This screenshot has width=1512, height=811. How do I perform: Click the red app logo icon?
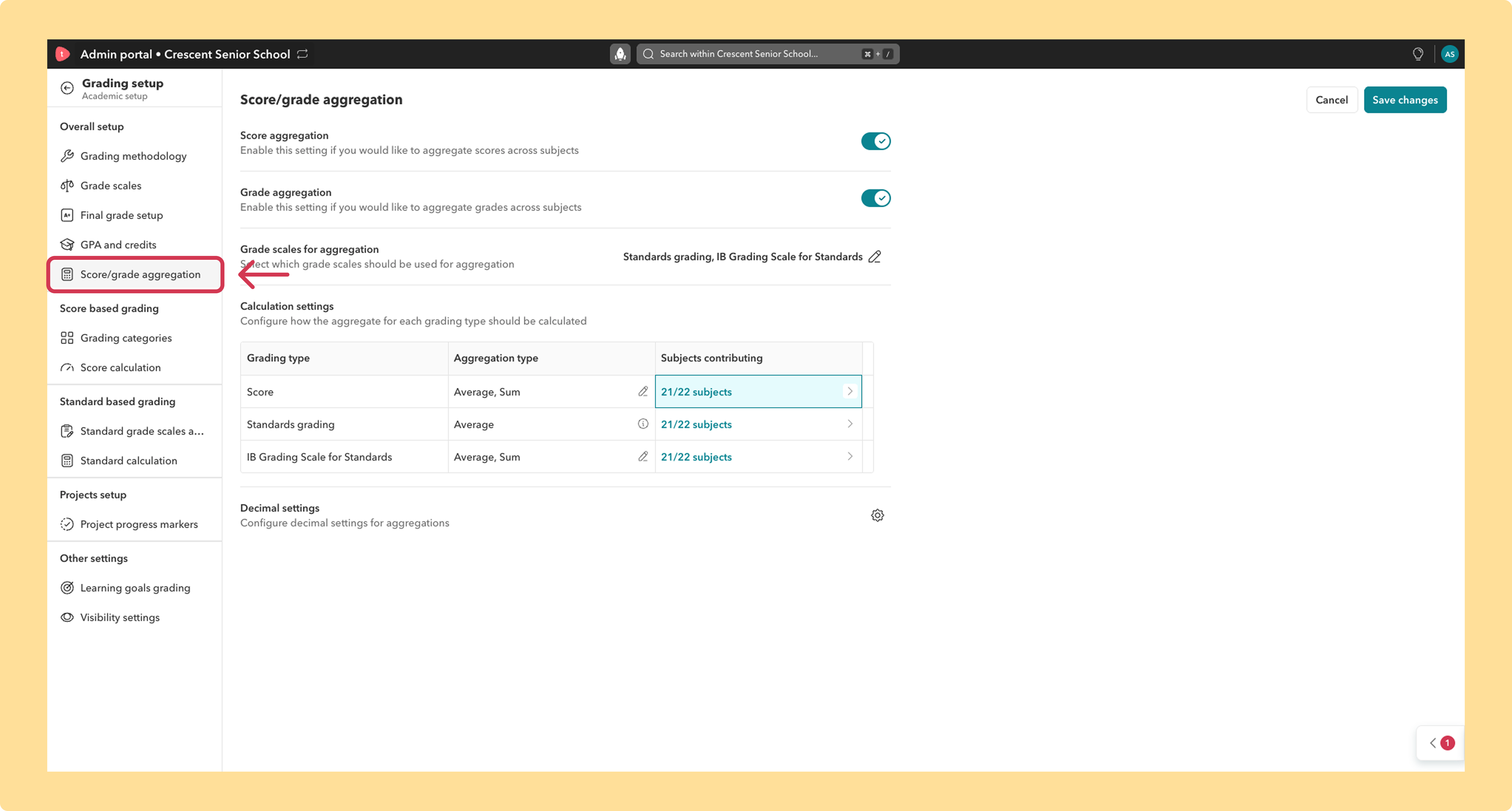pyautogui.click(x=62, y=54)
